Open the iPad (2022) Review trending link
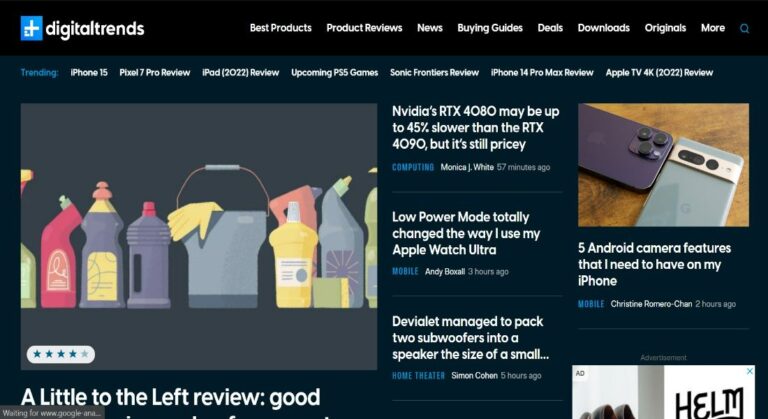The width and height of the screenshot is (768, 419). coord(240,73)
